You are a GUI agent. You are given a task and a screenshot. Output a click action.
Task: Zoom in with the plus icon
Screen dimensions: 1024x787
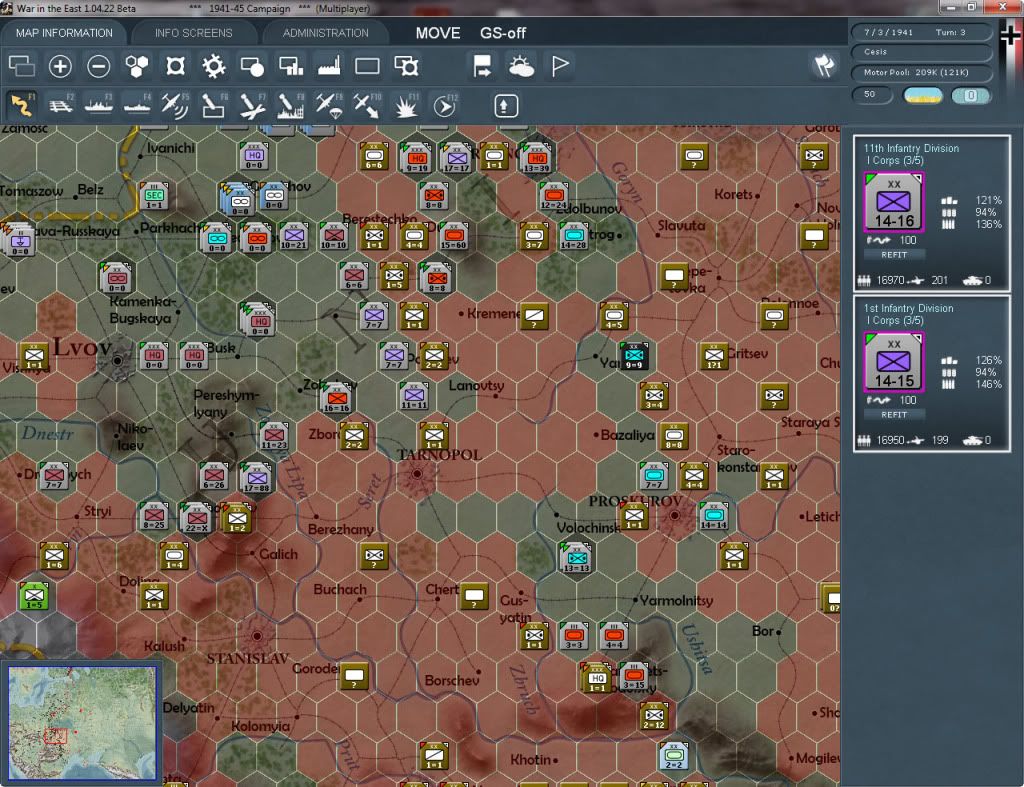tap(60, 66)
